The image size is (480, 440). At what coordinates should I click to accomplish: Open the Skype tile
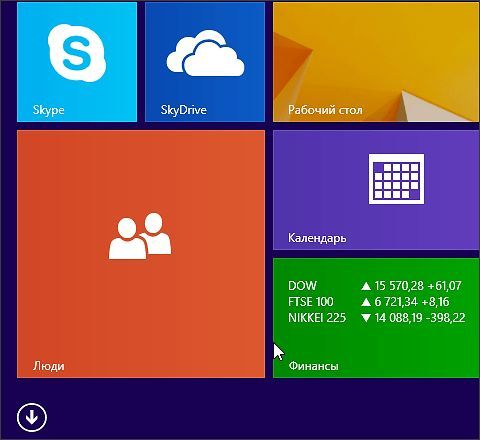pos(77,62)
